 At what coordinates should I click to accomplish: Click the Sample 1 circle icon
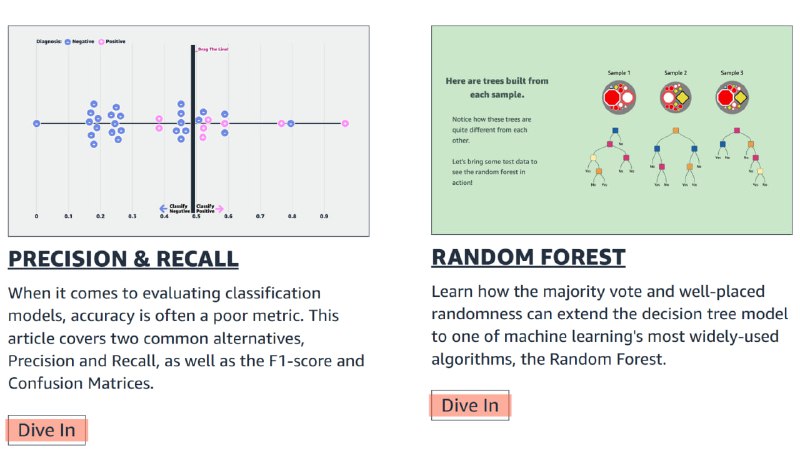tap(619, 97)
